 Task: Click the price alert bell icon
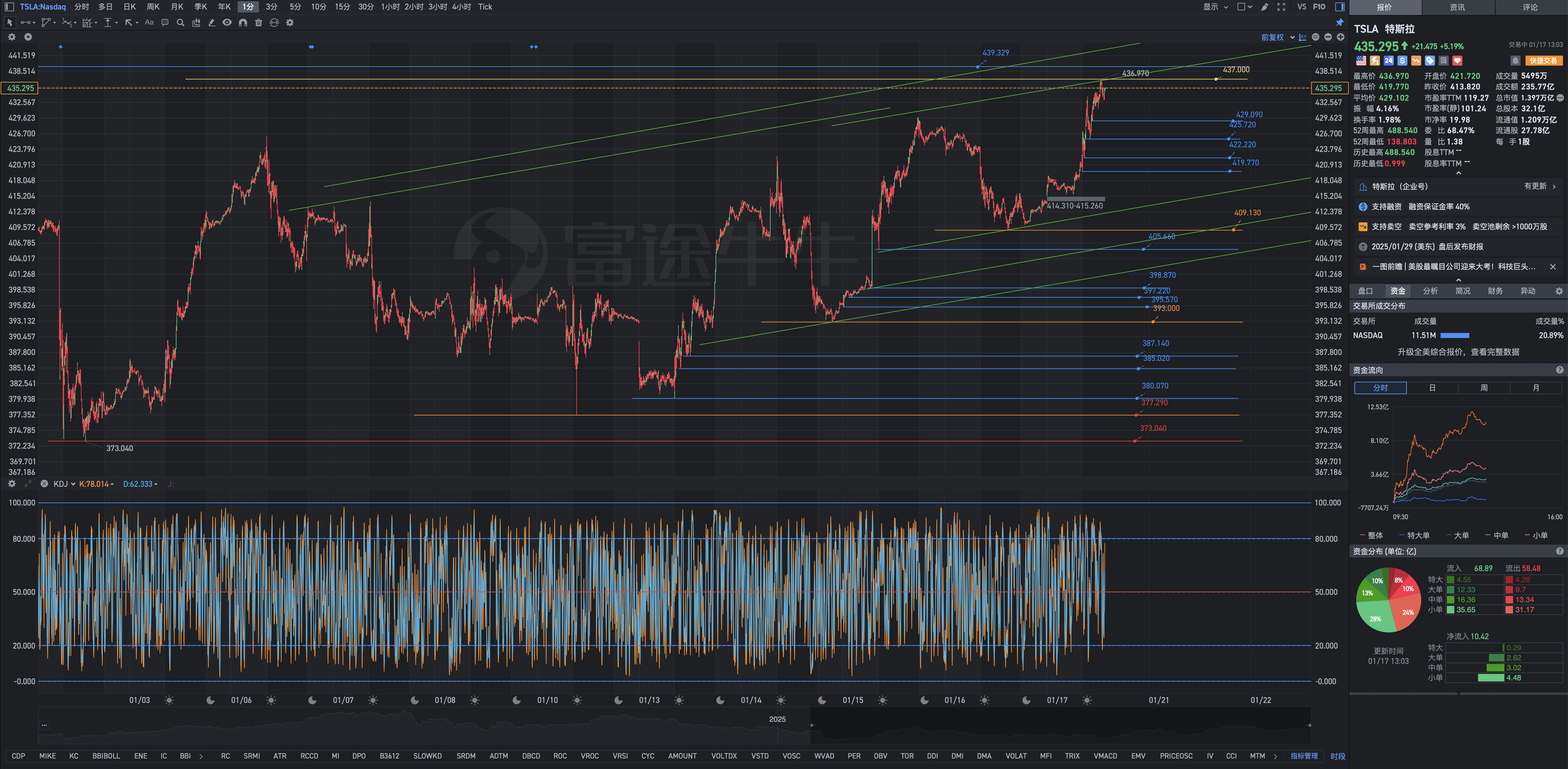pos(1516,60)
